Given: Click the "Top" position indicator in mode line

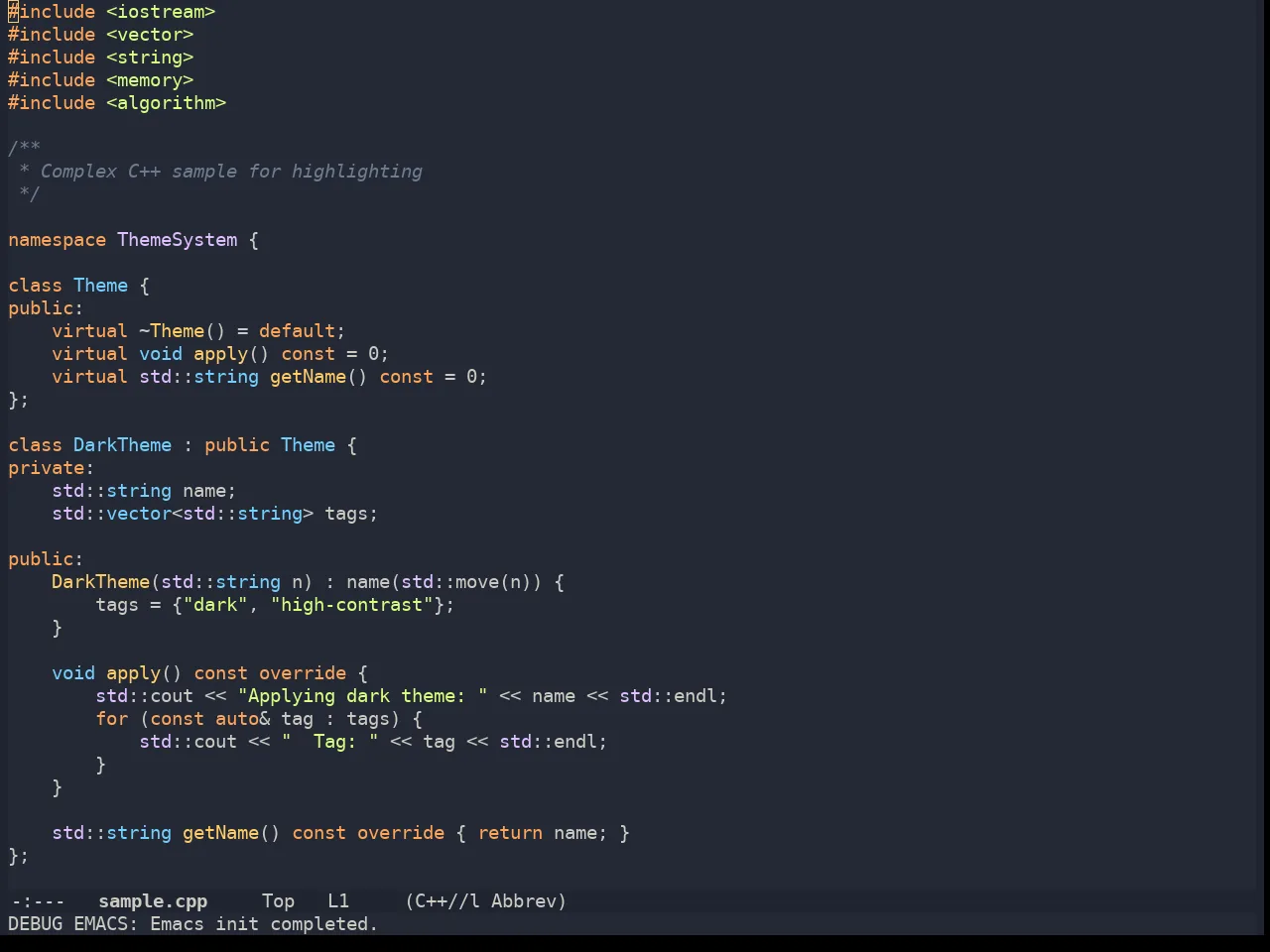Looking at the screenshot, I should coord(278,901).
